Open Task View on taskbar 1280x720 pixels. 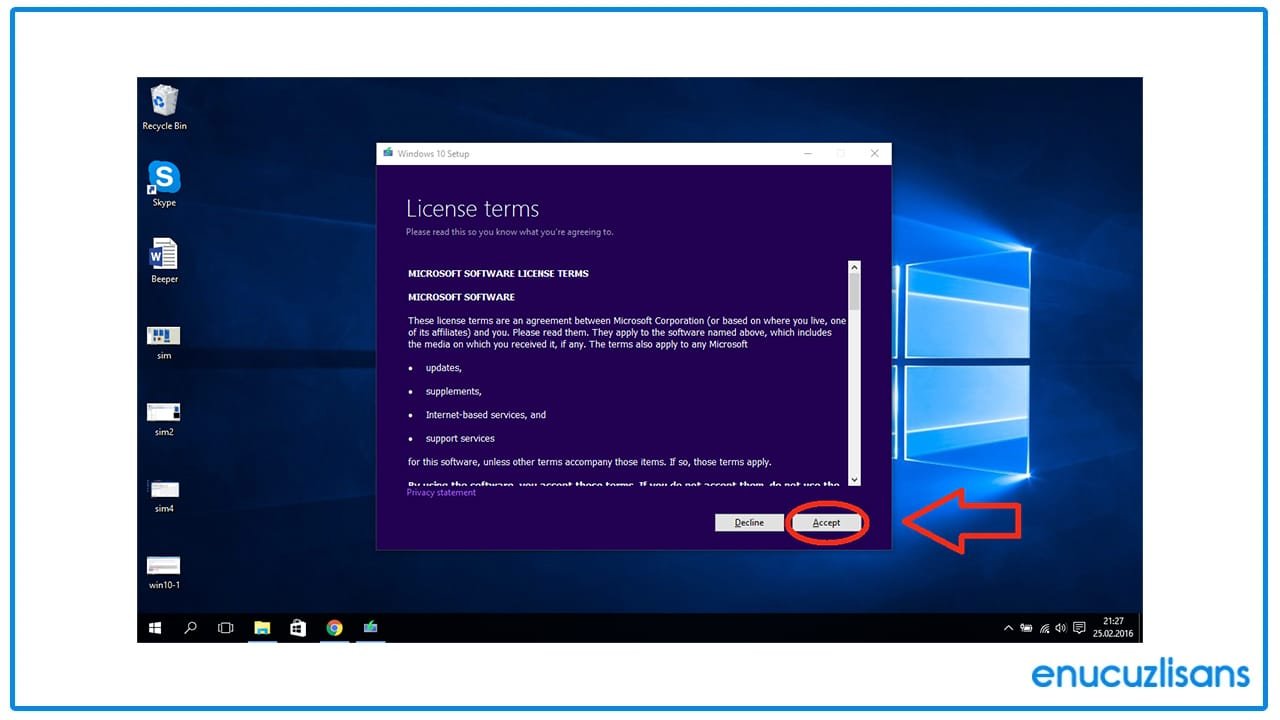tap(226, 628)
